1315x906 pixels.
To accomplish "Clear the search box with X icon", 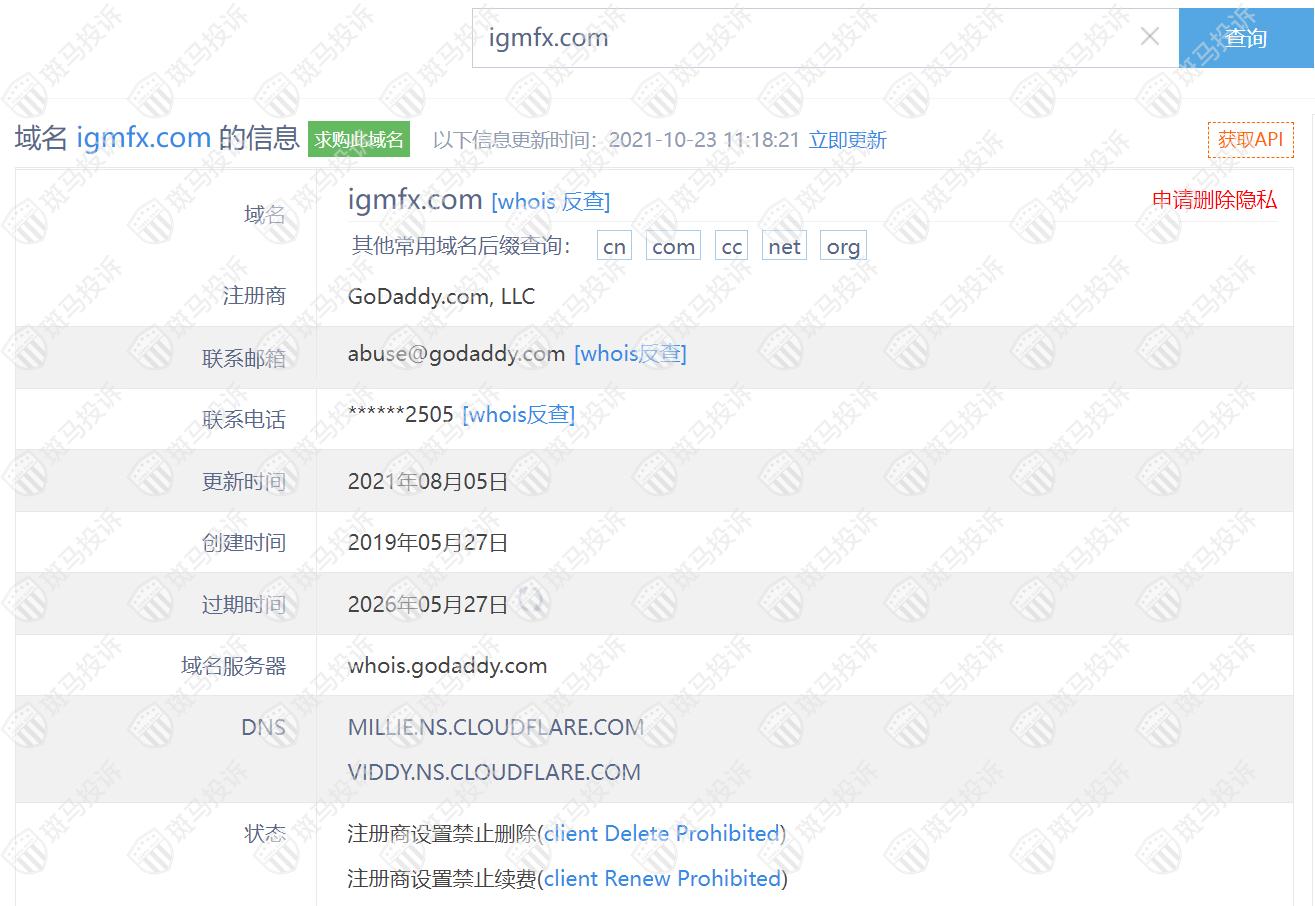I will [x=1150, y=37].
